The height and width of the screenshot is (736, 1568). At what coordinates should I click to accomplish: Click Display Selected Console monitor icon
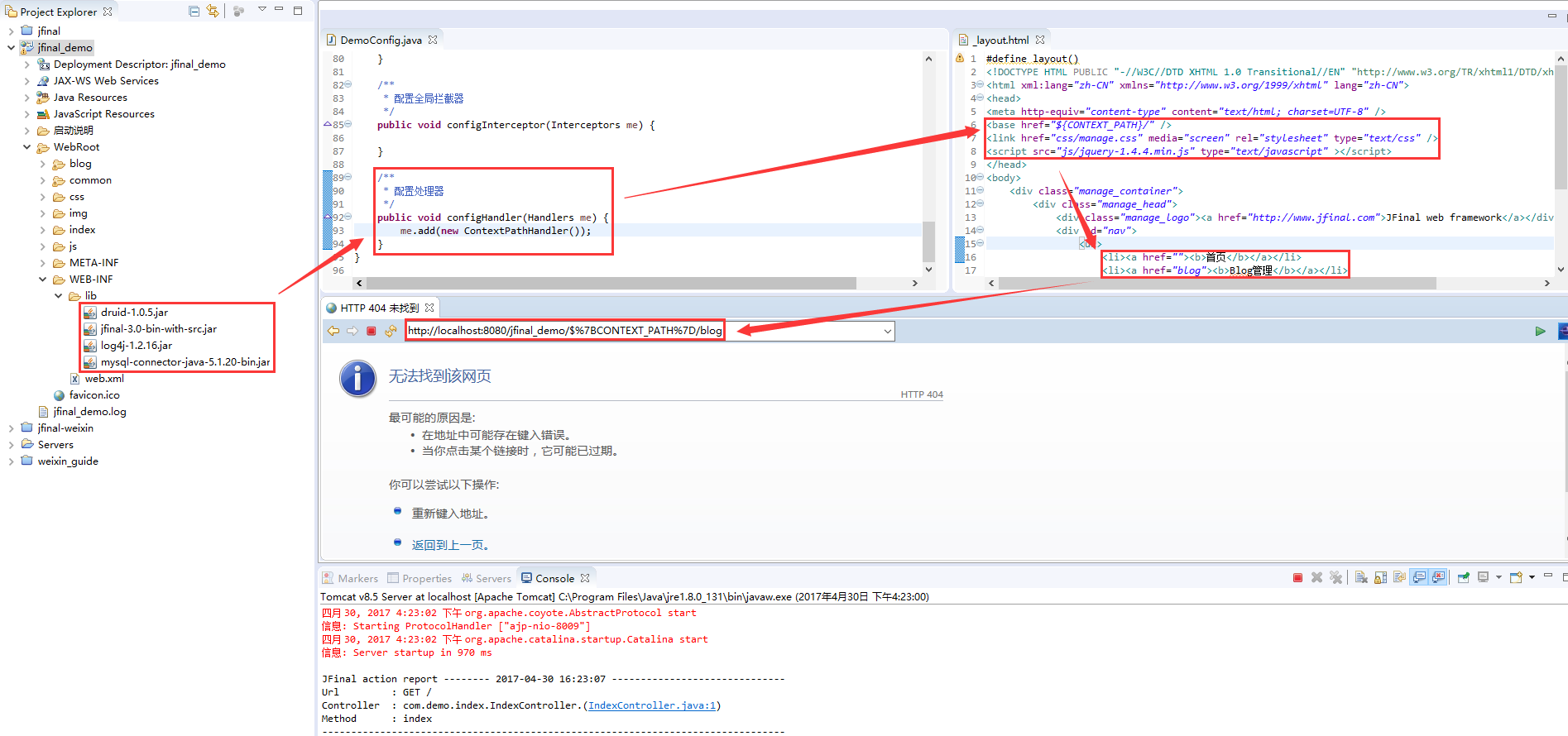[1483, 577]
